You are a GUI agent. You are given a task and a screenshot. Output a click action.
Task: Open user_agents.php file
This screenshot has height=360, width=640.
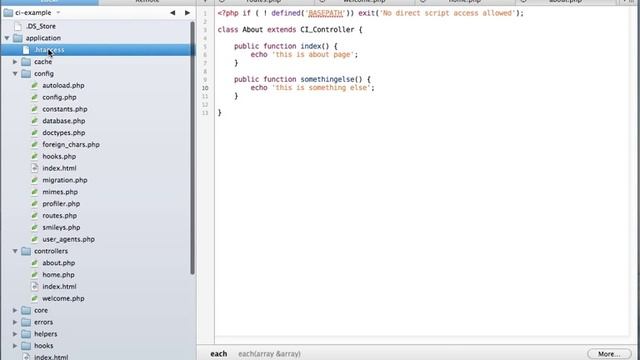tap(69, 239)
